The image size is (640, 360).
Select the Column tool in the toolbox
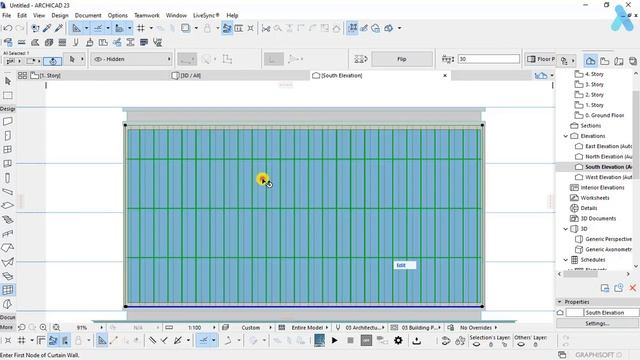[8, 178]
